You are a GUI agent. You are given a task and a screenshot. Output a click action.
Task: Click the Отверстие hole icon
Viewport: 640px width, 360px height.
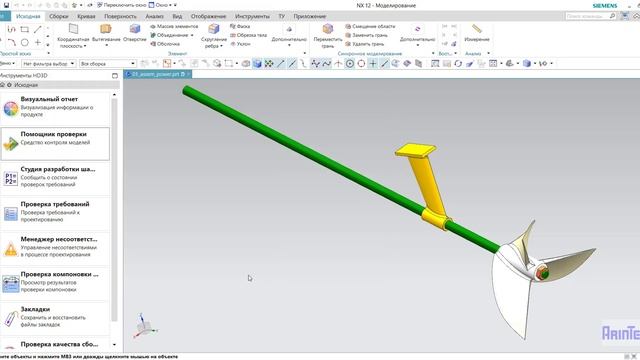[x=135, y=29]
